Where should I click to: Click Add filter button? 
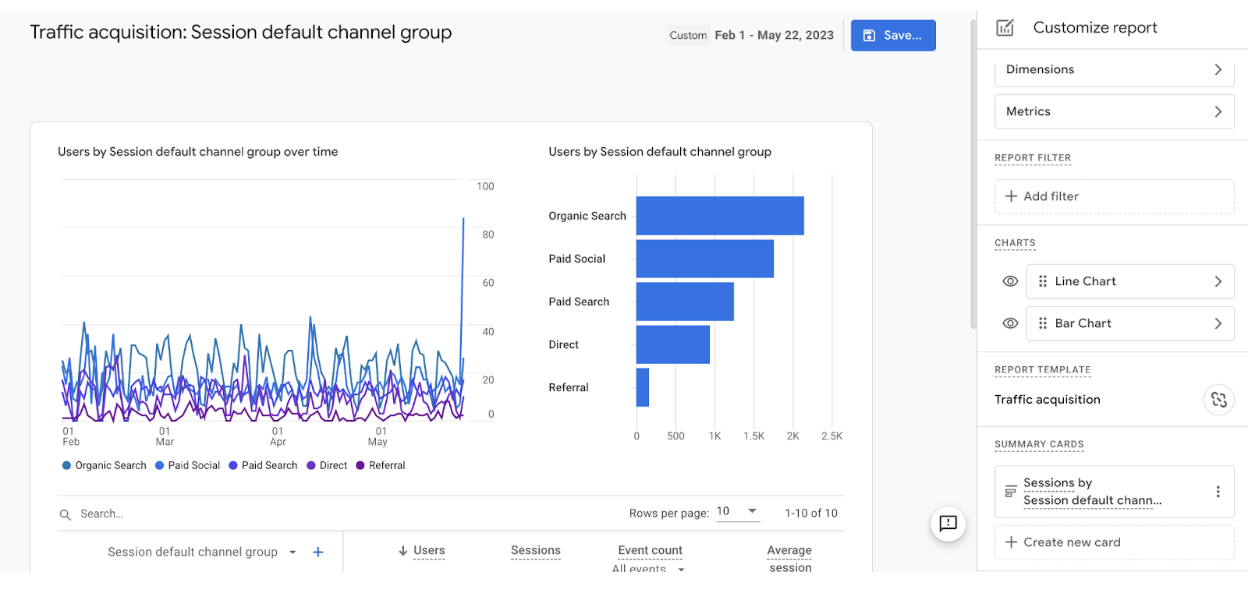(1114, 196)
